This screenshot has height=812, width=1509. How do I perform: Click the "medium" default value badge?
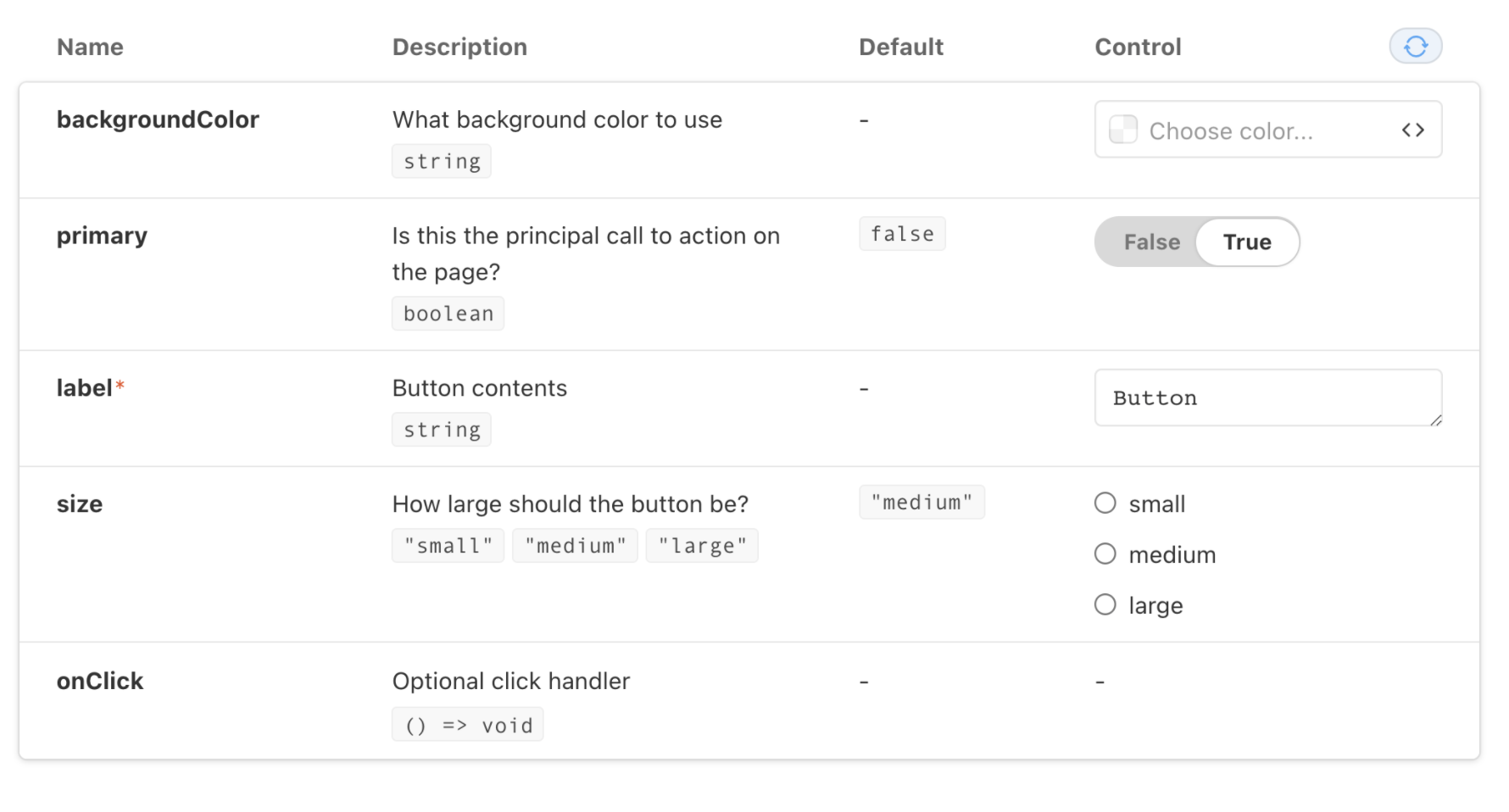pyautogui.click(x=922, y=502)
